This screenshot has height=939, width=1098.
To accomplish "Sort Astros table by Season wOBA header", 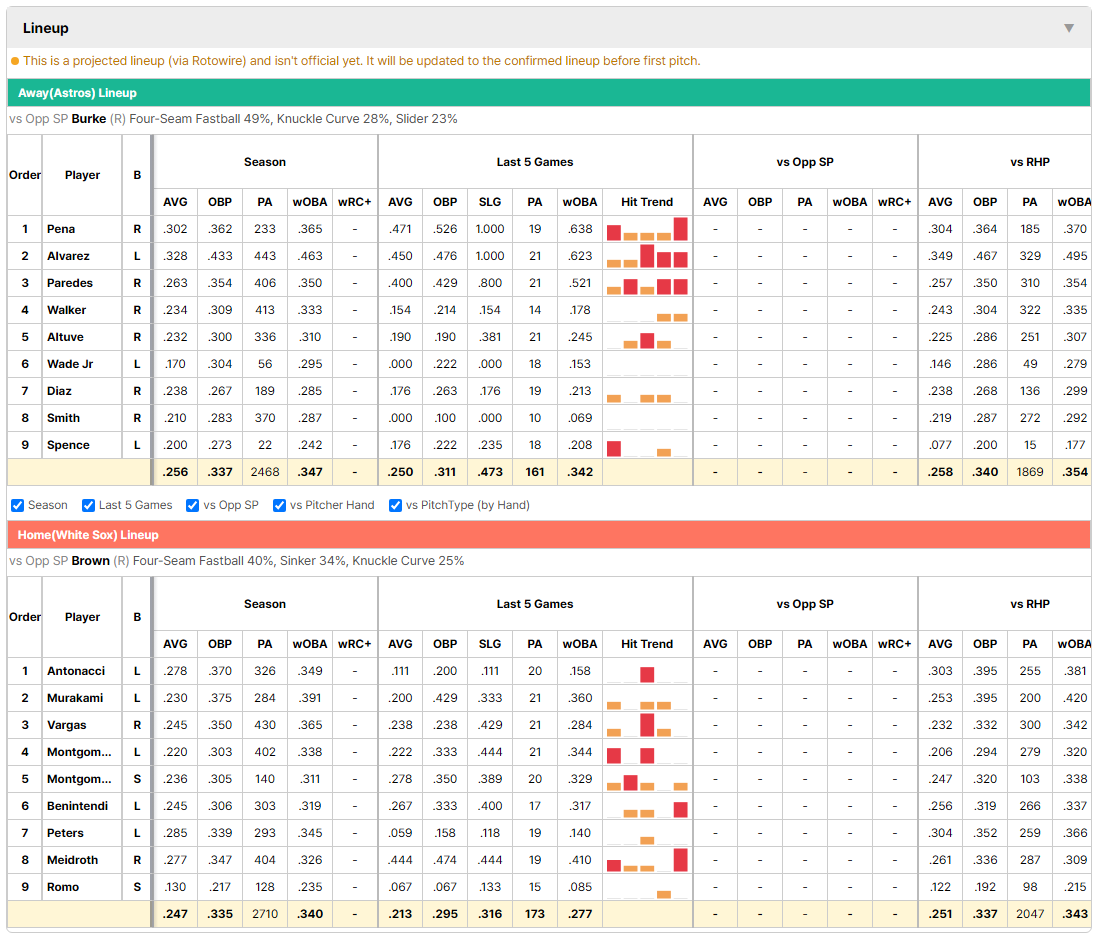I will click(310, 202).
